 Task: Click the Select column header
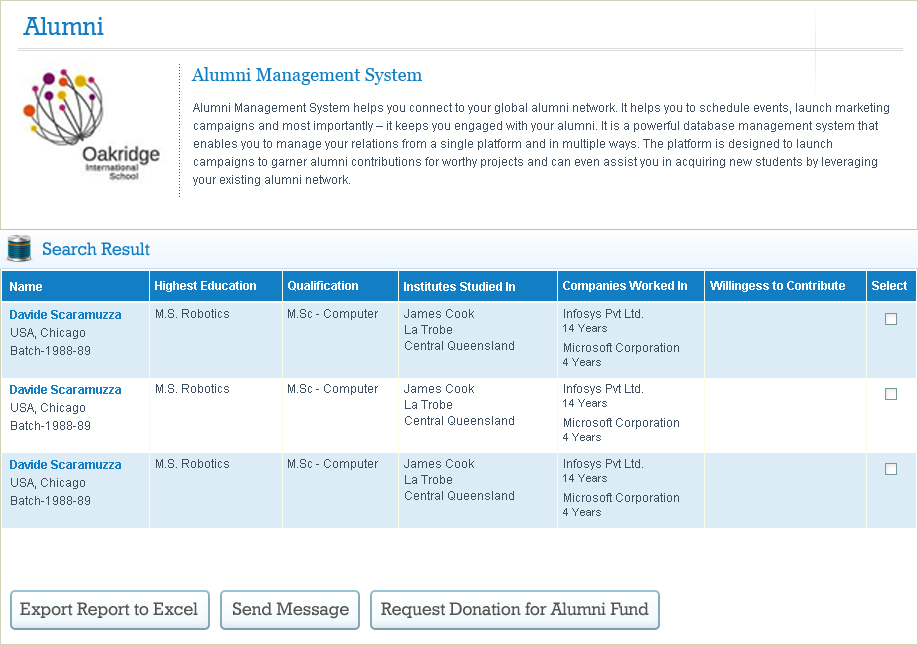pos(889,286)
